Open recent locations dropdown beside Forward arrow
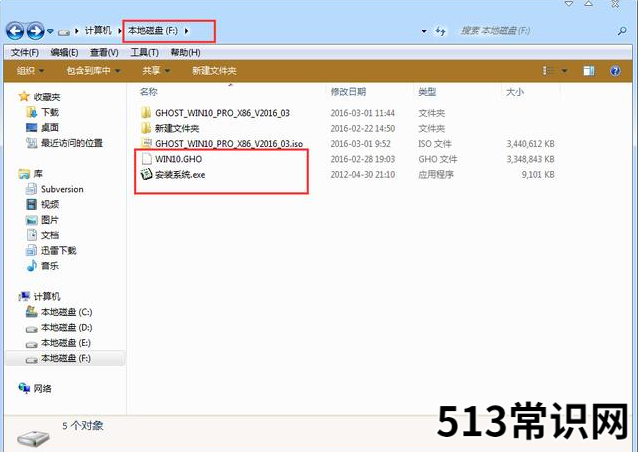Image resolution: width=638 pixels, height=452 pixels. pyautogui.click(x=50, y=31)
